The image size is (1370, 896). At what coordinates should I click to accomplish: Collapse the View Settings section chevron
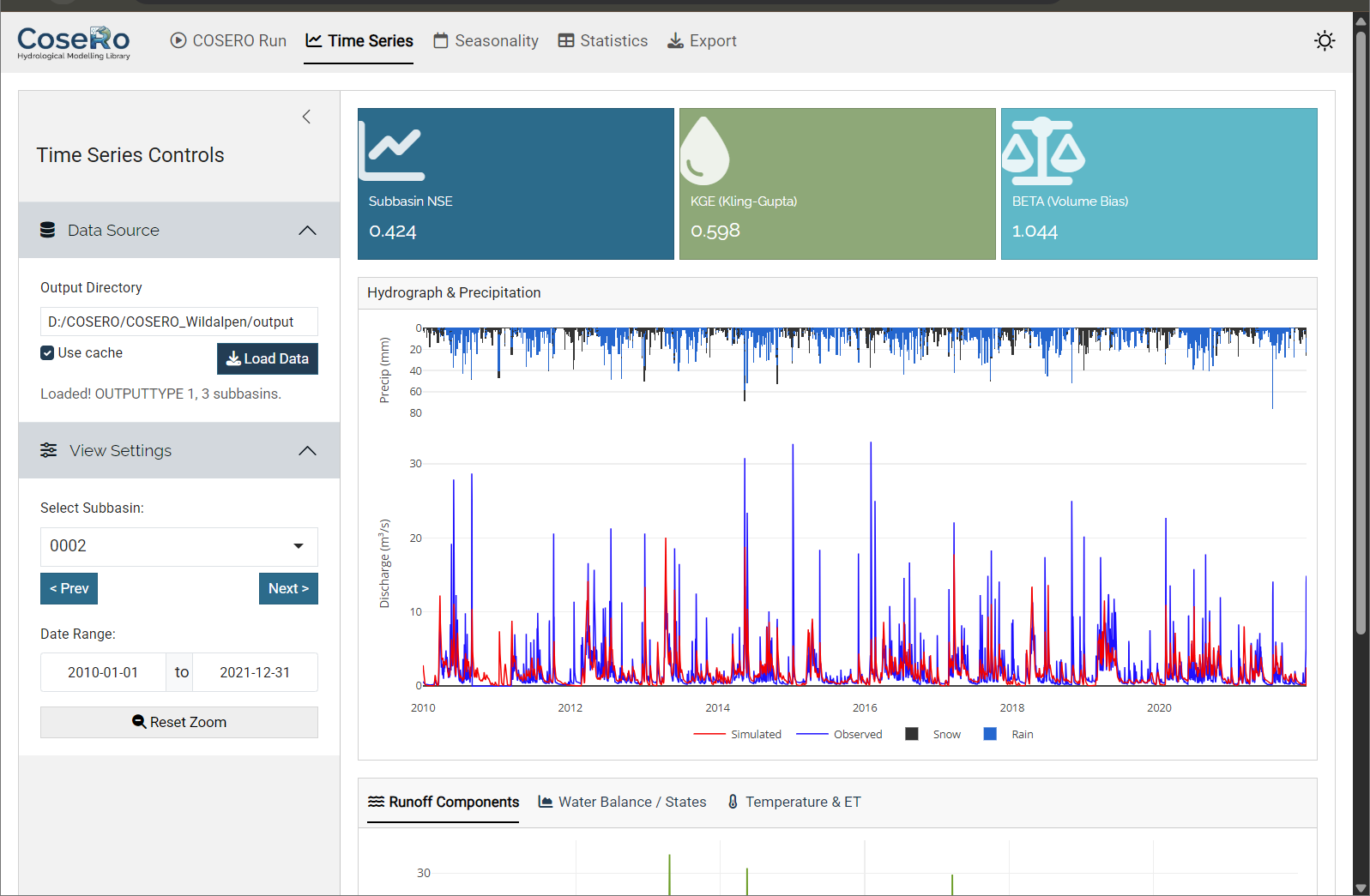[x=307, y=451]
